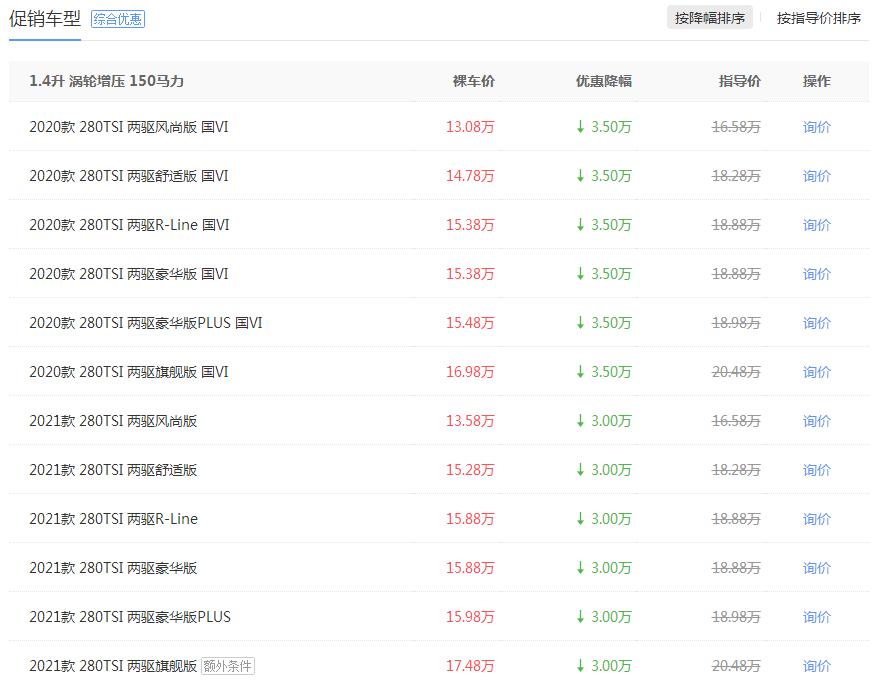Click 询价 for 2021款 两驱豪华版PLUS
This screenshot has height=686, width=880.
(x=817, y=617)
